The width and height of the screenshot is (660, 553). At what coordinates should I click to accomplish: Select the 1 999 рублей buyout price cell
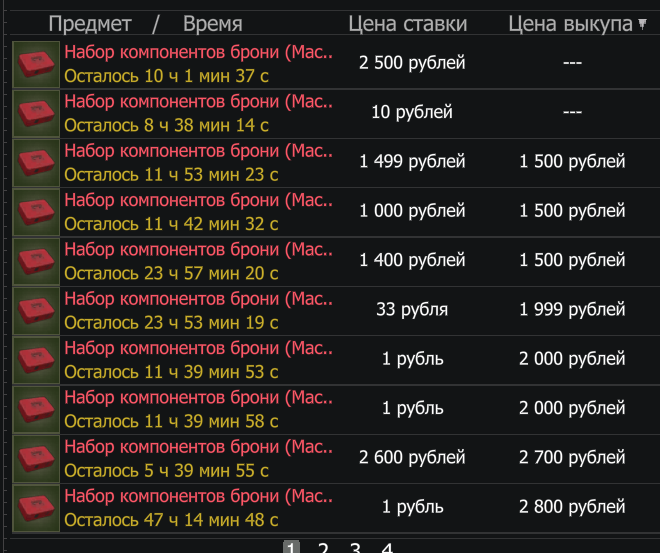[572, 310]
